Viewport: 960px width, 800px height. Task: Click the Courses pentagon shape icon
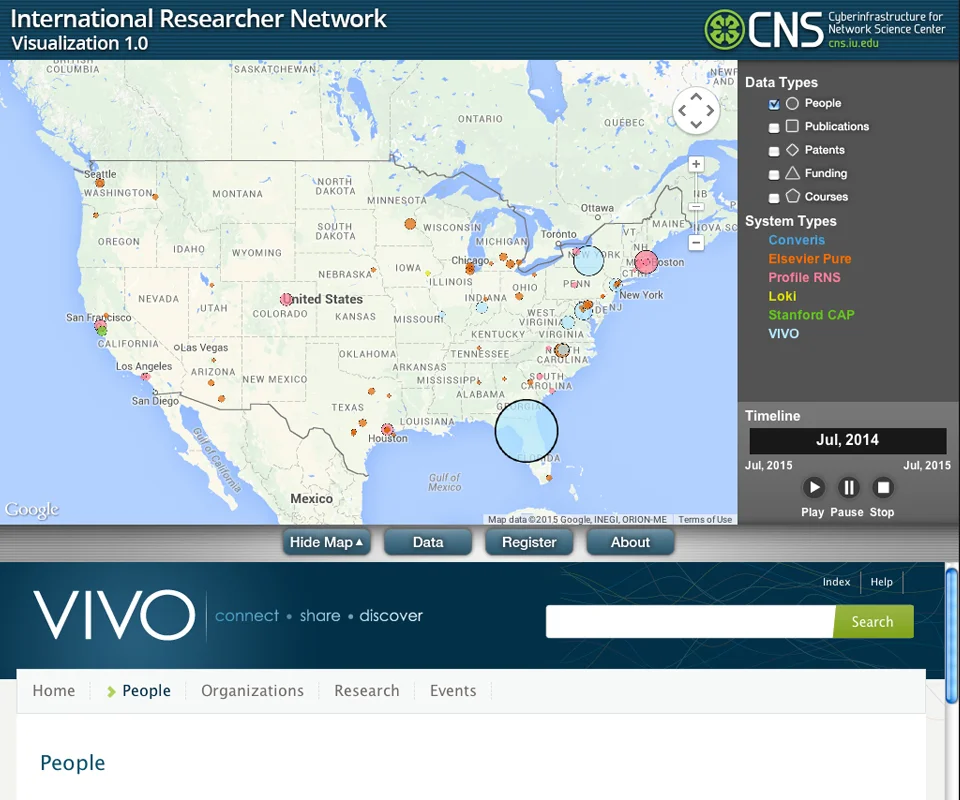click(x=792, y=196)
